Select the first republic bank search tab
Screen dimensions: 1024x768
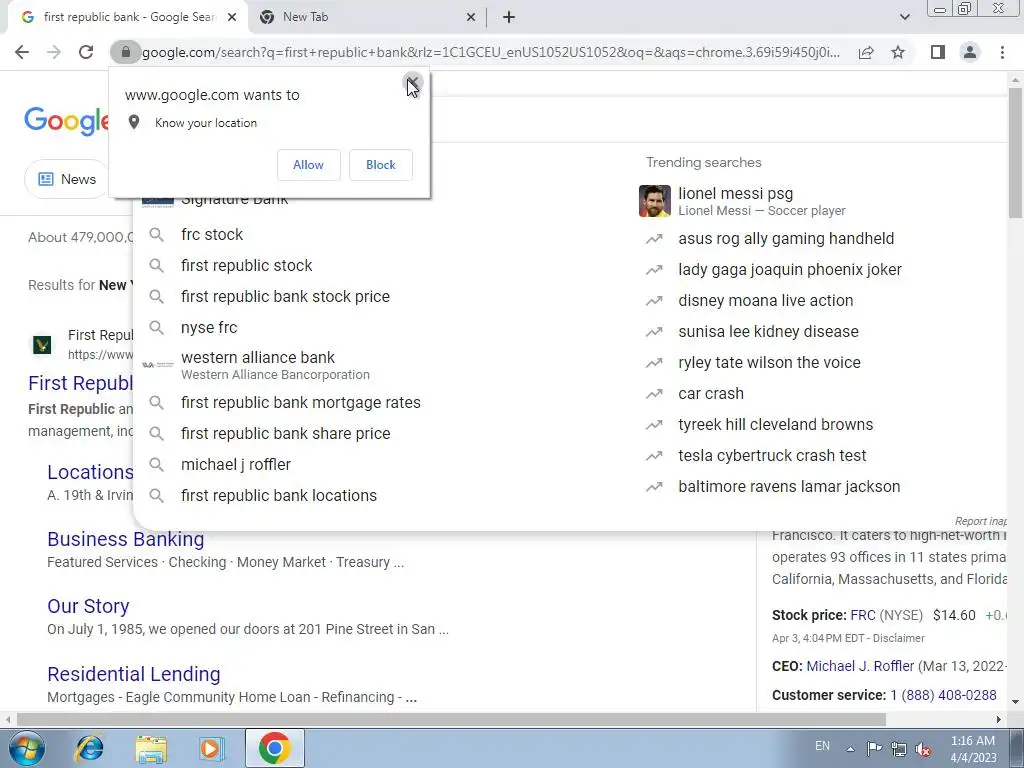(127, 18)
